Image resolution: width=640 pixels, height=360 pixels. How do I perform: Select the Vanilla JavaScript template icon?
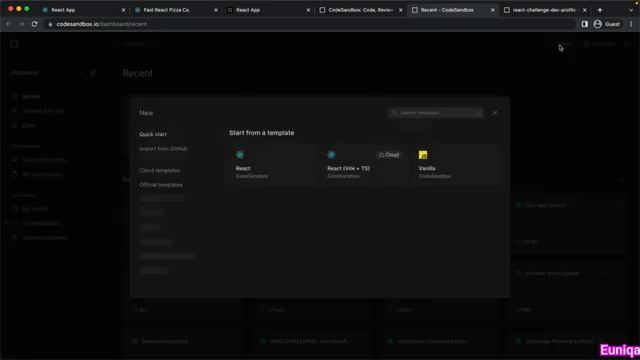pyautogui.click(x=423, y=155)
